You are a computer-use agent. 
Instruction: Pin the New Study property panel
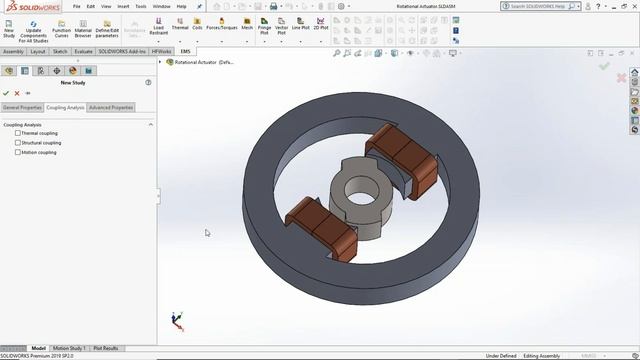coord(28,93)
